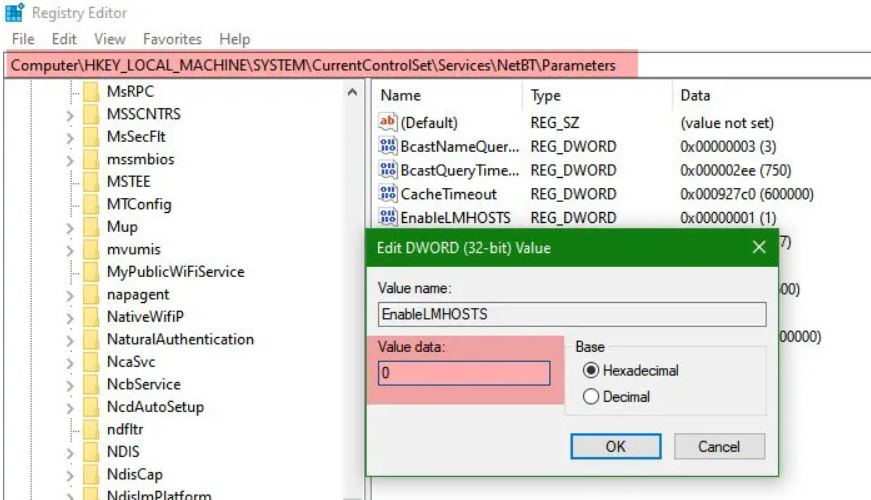This screenshot has width=871, height=500.
Task: Click the mssmbios folder icon
Action: [91, 159]
